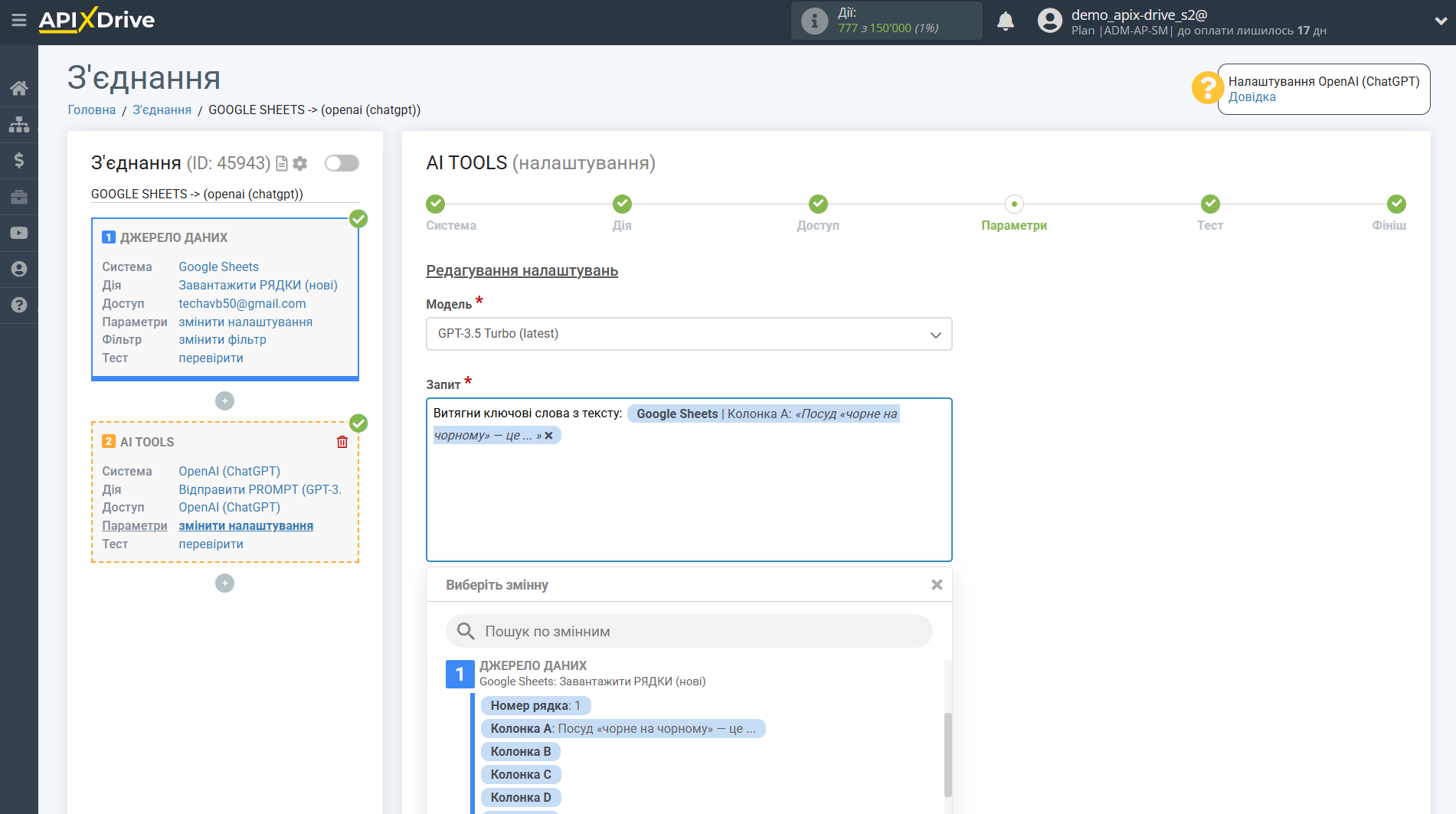Screen dimensions: 1456x814
Task: Open the Довідка help link
Action: (1252, 96)
